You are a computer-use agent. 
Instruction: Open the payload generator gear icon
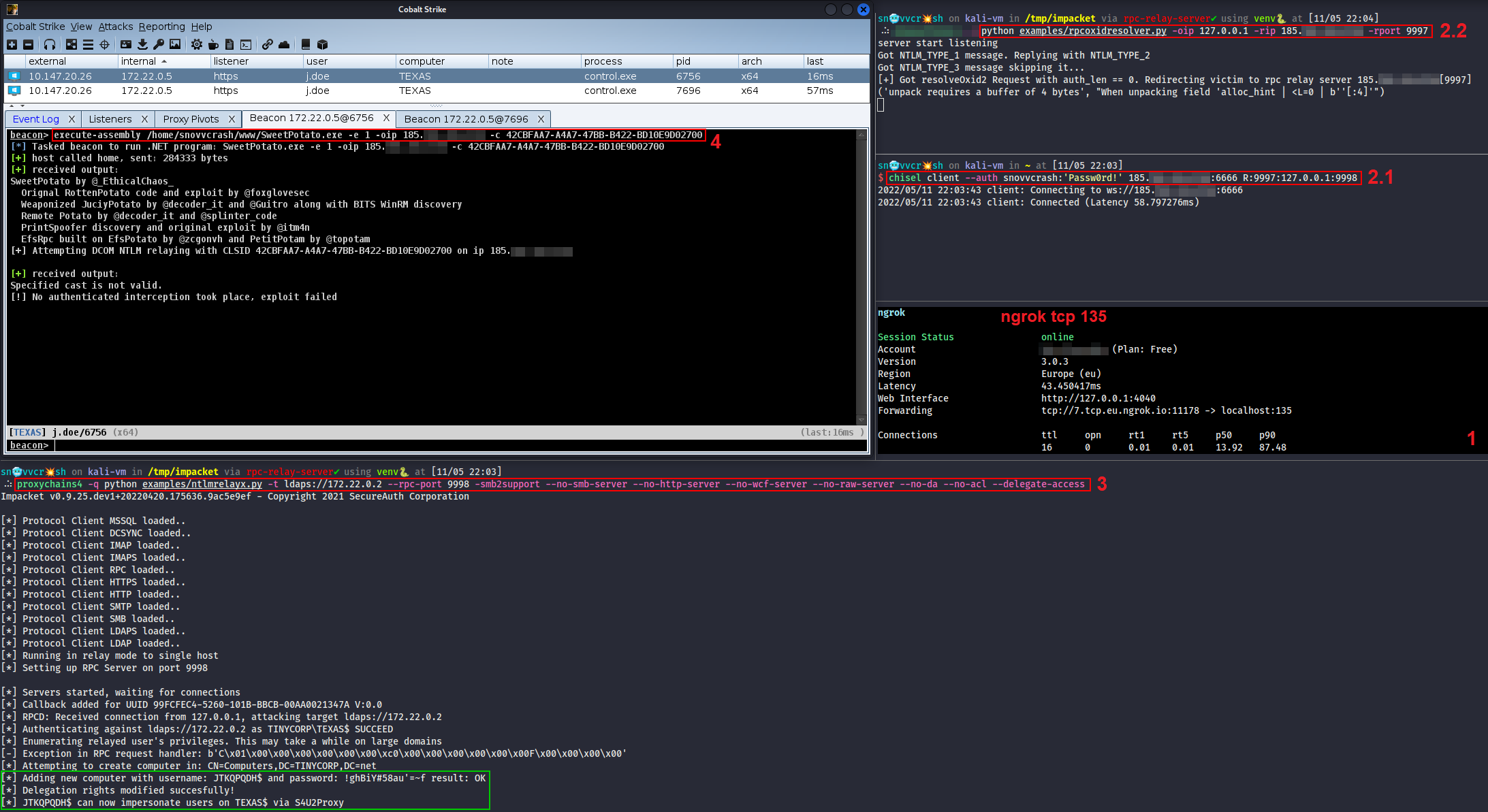tap(197, 45)
